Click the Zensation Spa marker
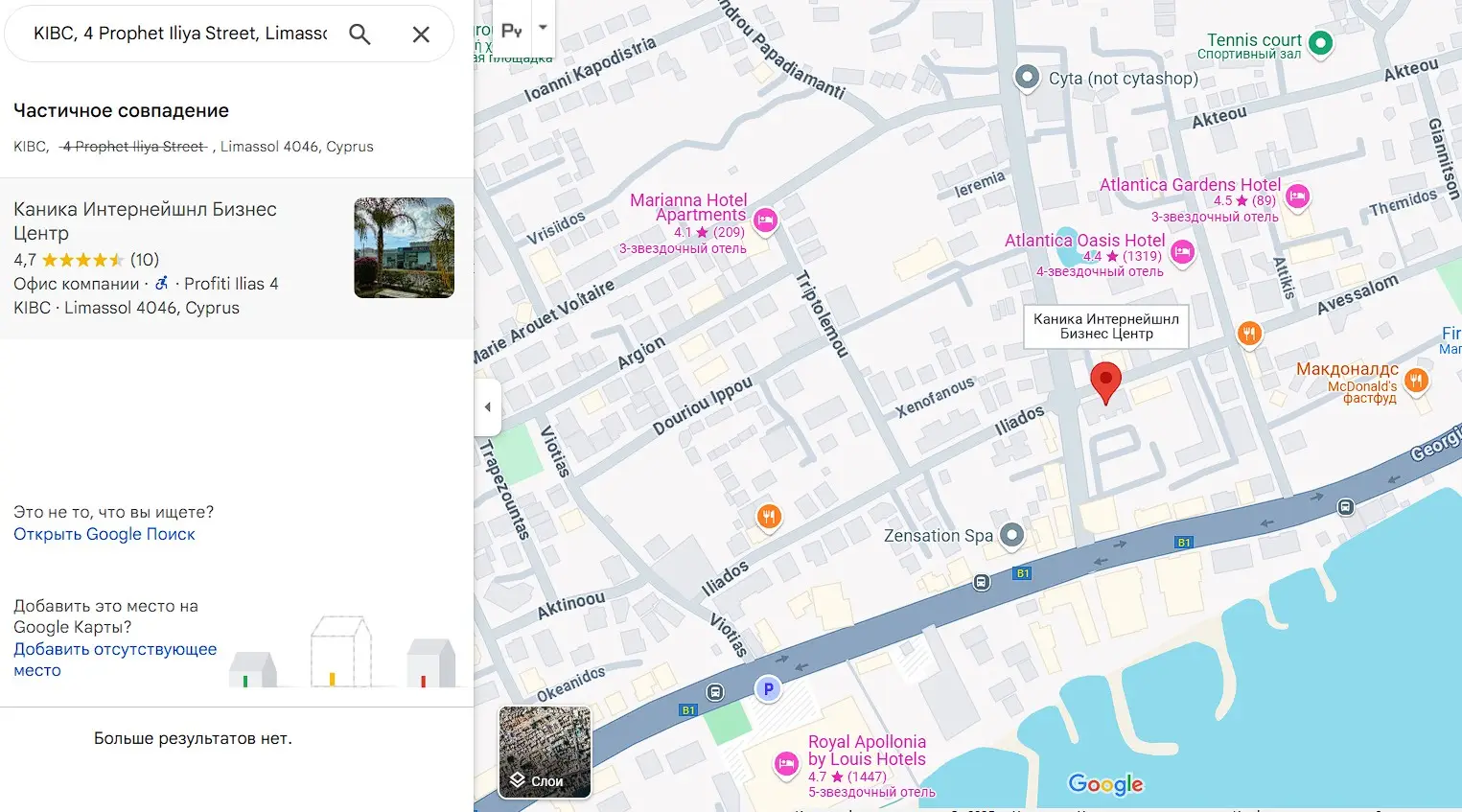The height and width of the screenshot is (812, 1462). 1011,535
